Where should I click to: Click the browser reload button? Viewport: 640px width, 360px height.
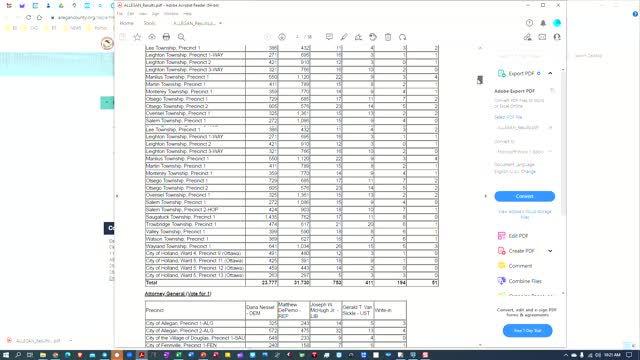(28, 18)
